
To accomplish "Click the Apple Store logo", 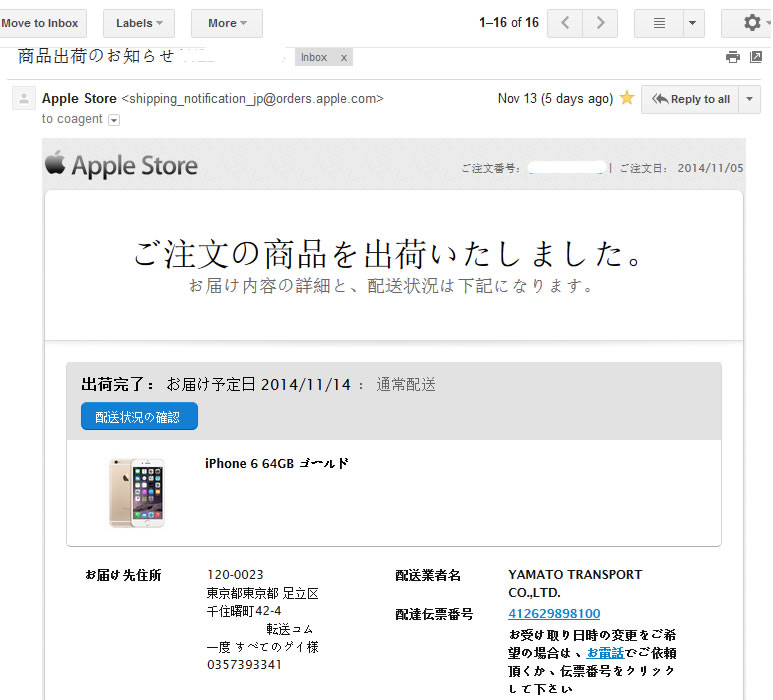I will coord(121,165).
